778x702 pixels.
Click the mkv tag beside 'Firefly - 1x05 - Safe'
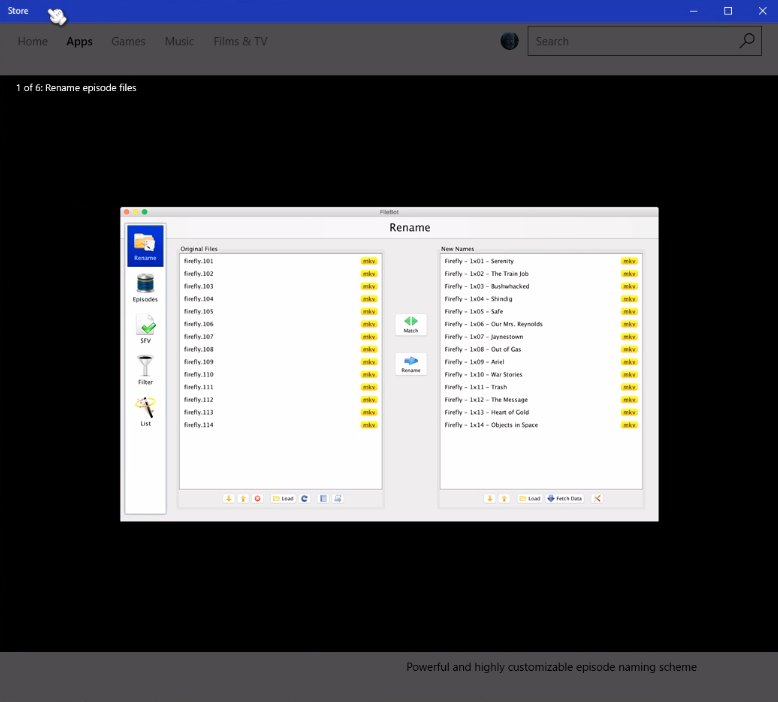tap(629, 312)
